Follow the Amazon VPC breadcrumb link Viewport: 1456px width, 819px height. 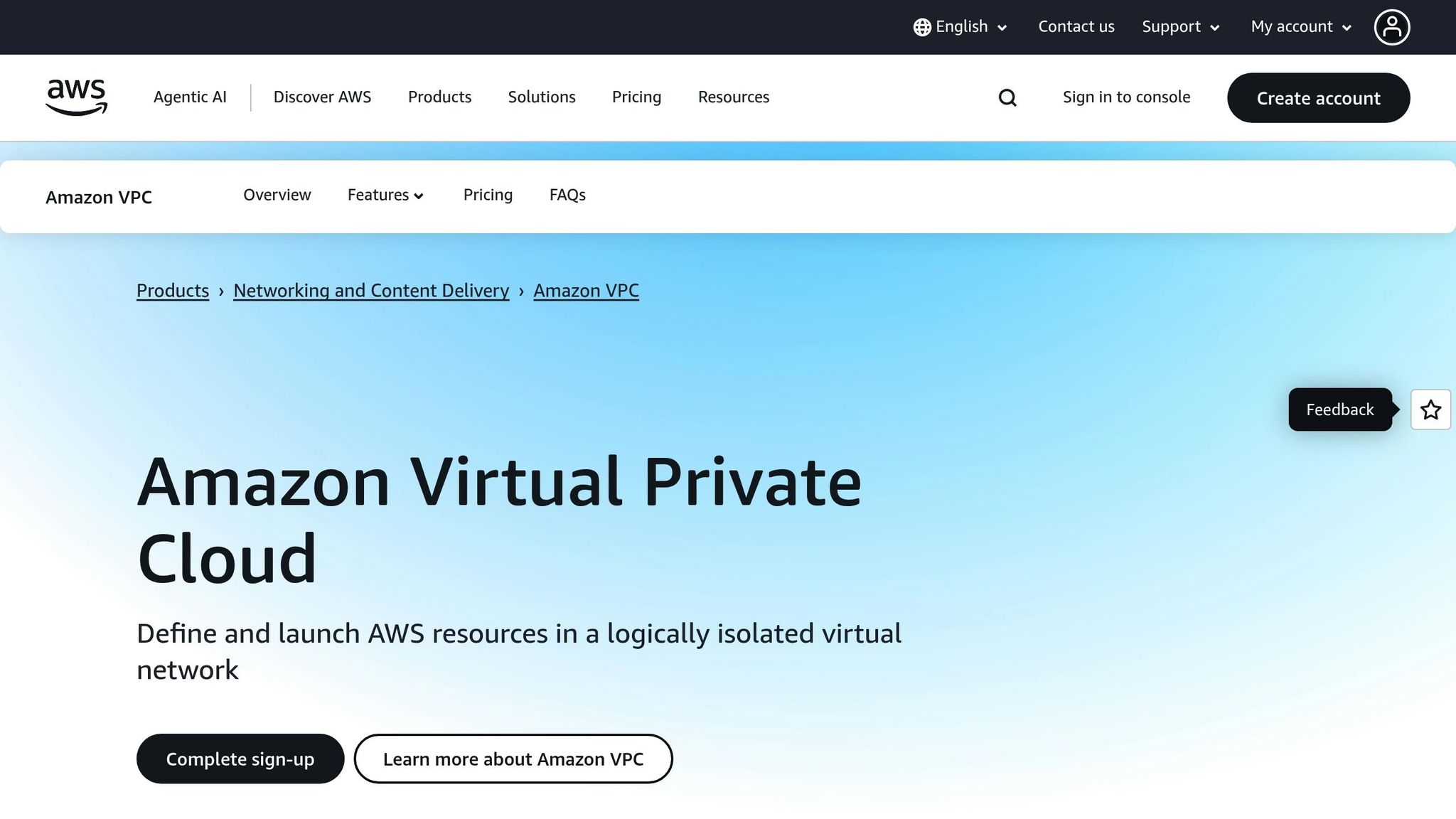click(x=586, y=291)
